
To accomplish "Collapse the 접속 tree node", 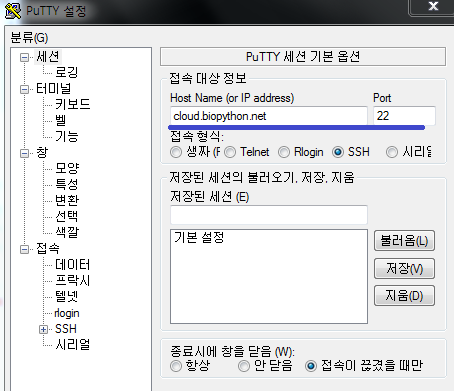I will 24,249.
